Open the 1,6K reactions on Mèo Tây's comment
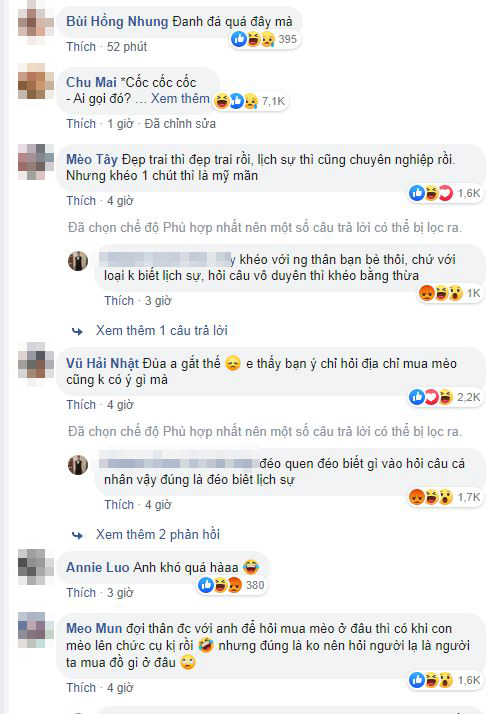 (x=445, y=194)
